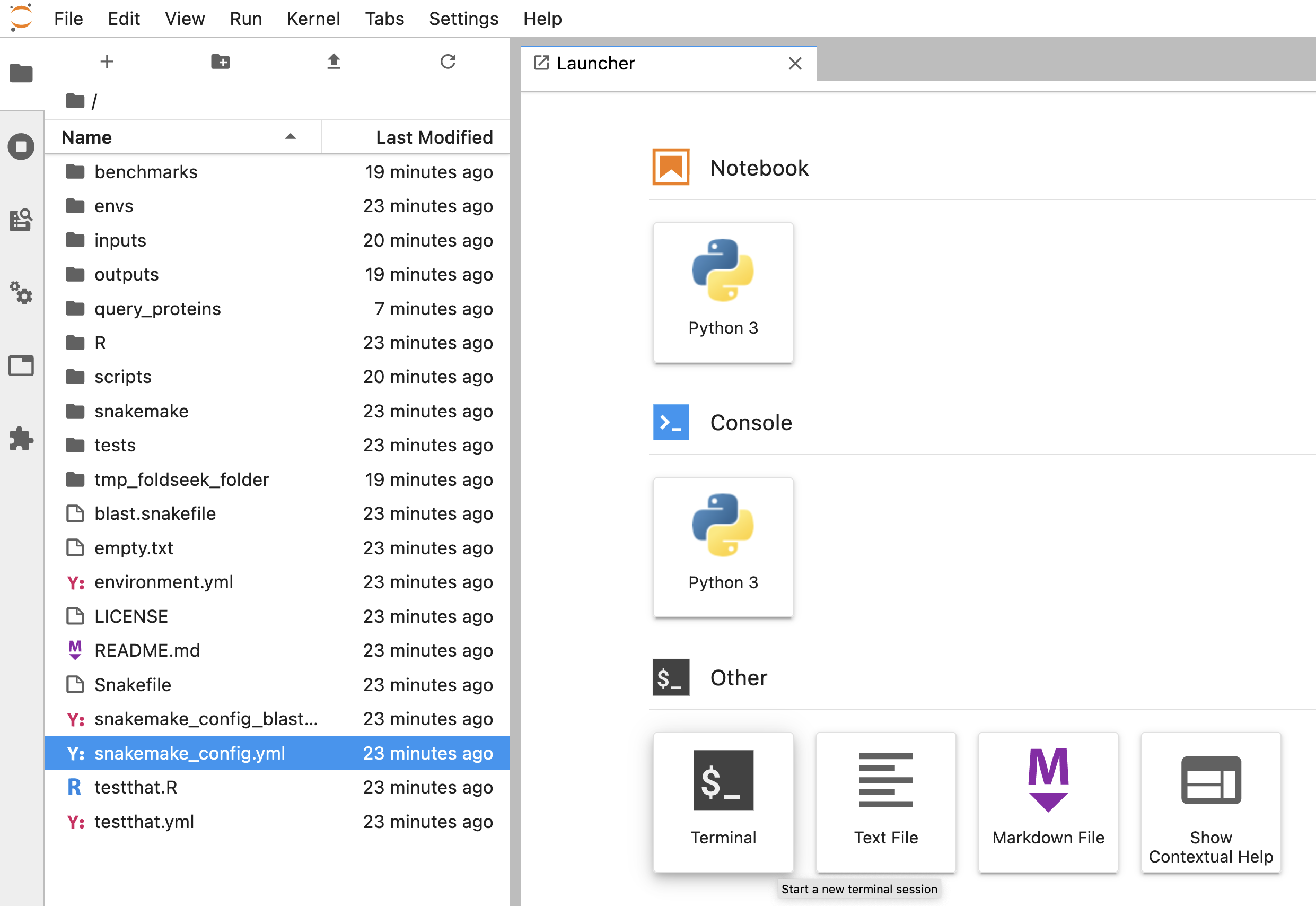Open the Settings menu
Image resolution: width=1316 pixels, height=906 pixels.
point(463,19)
